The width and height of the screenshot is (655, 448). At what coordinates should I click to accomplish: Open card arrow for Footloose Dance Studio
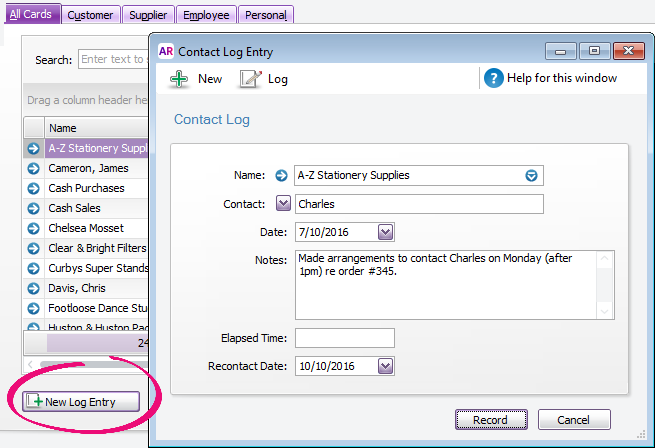[x=33, y=308]
